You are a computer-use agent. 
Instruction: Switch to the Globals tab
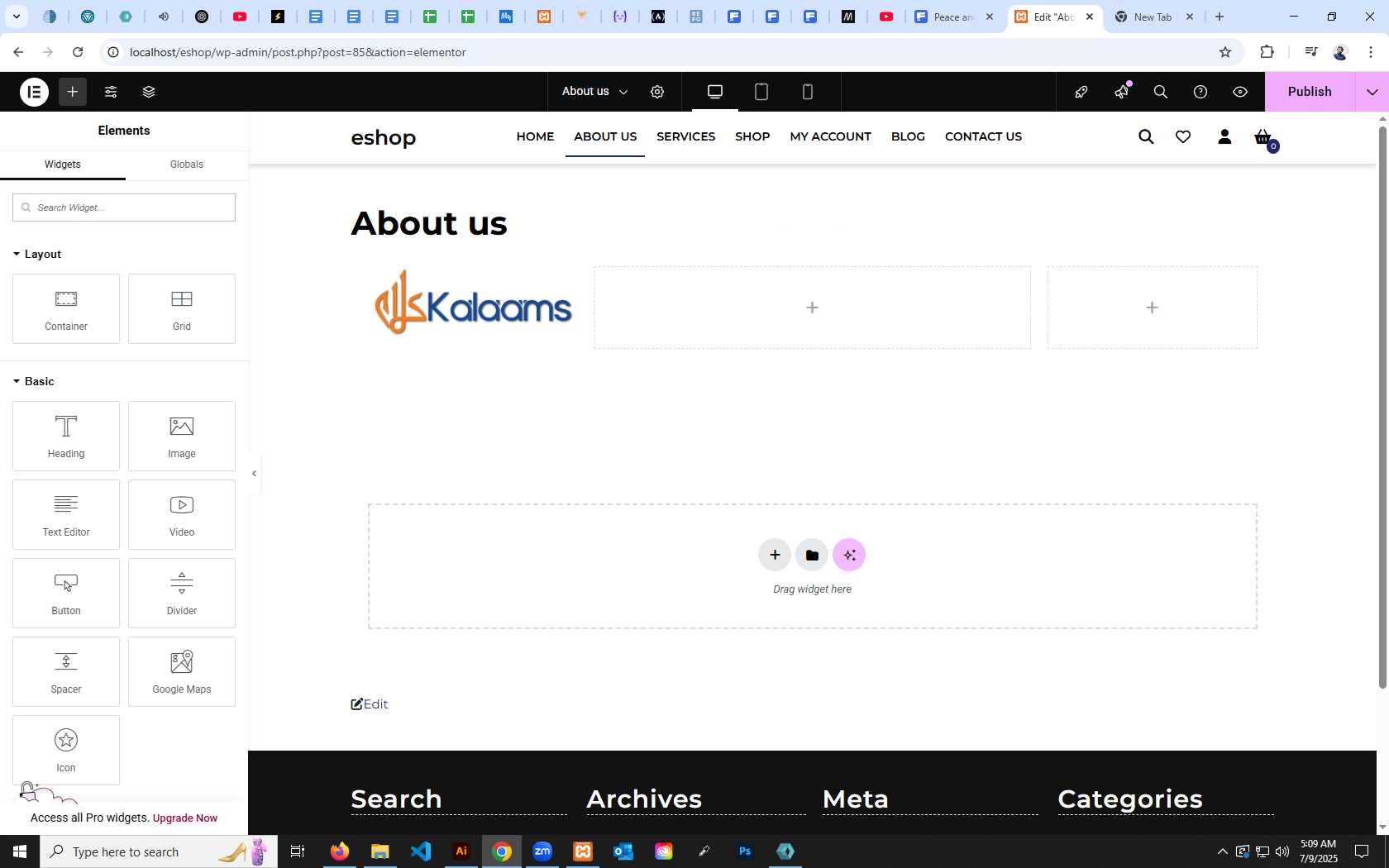pyautogui.click(x=187, y=165)
